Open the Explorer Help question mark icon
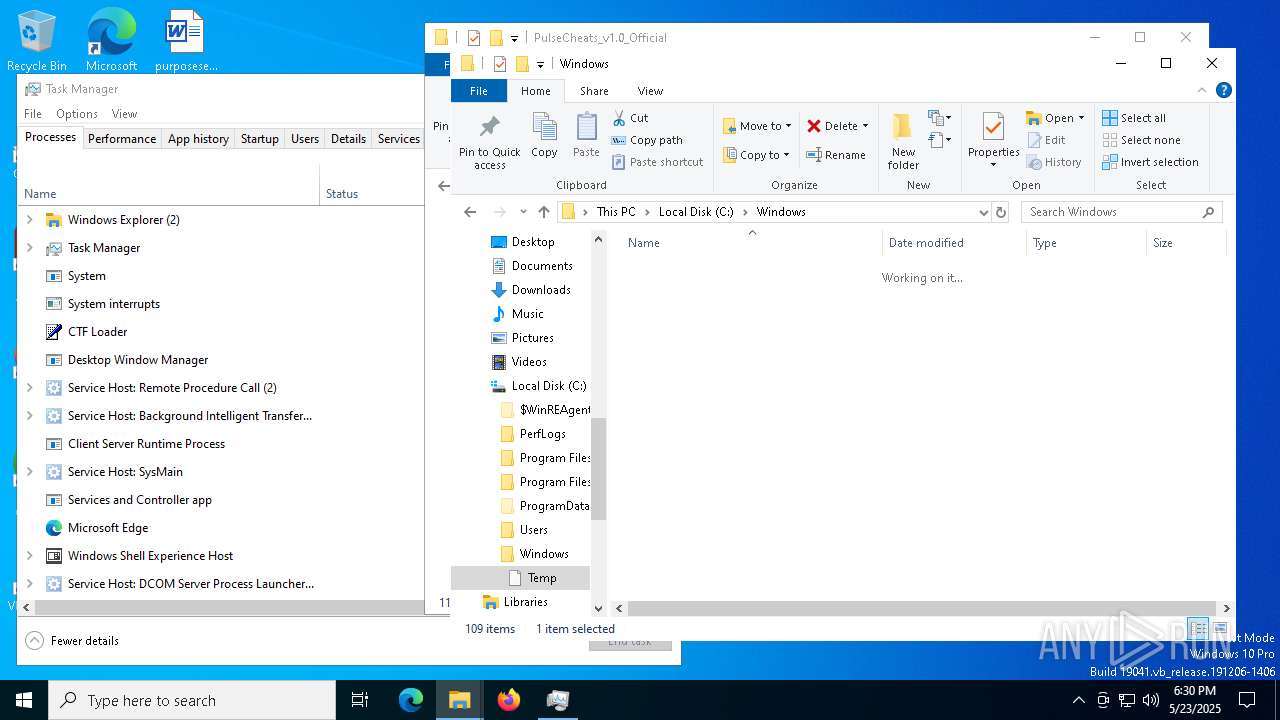 (1223, 90)
